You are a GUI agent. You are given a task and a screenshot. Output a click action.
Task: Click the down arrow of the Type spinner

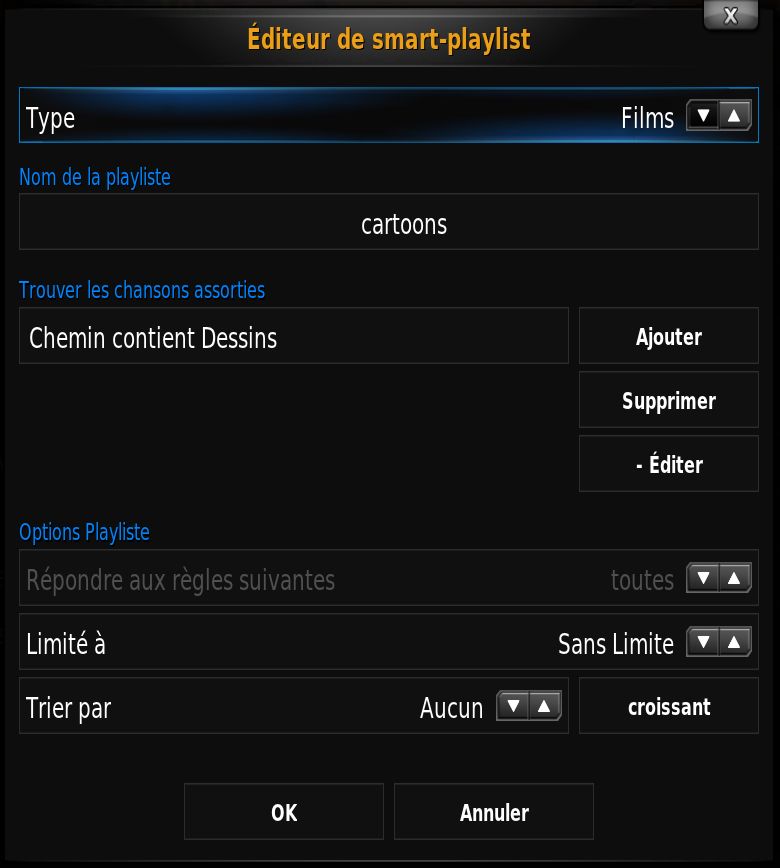703,116
